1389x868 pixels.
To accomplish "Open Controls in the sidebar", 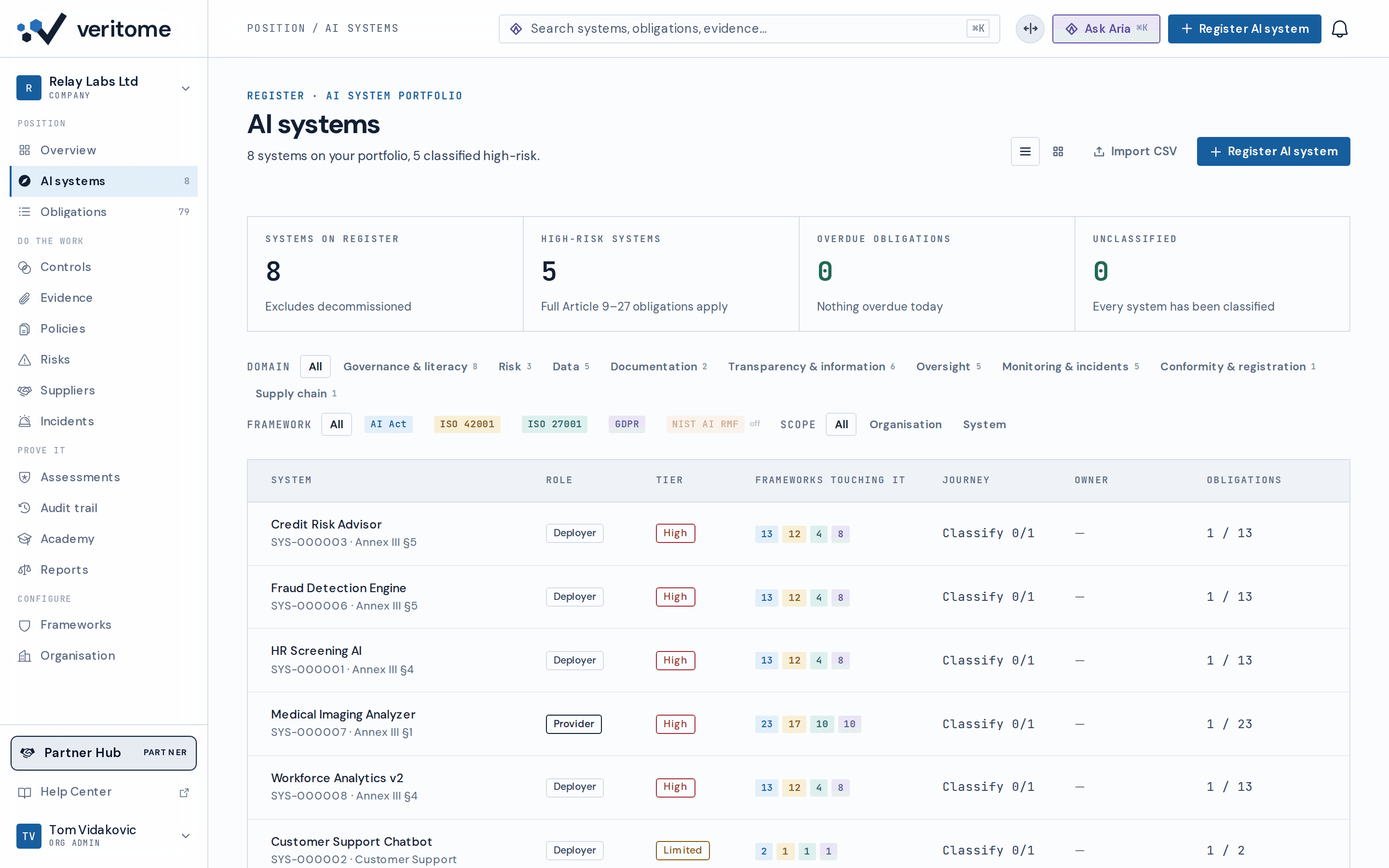I will 104,267.
